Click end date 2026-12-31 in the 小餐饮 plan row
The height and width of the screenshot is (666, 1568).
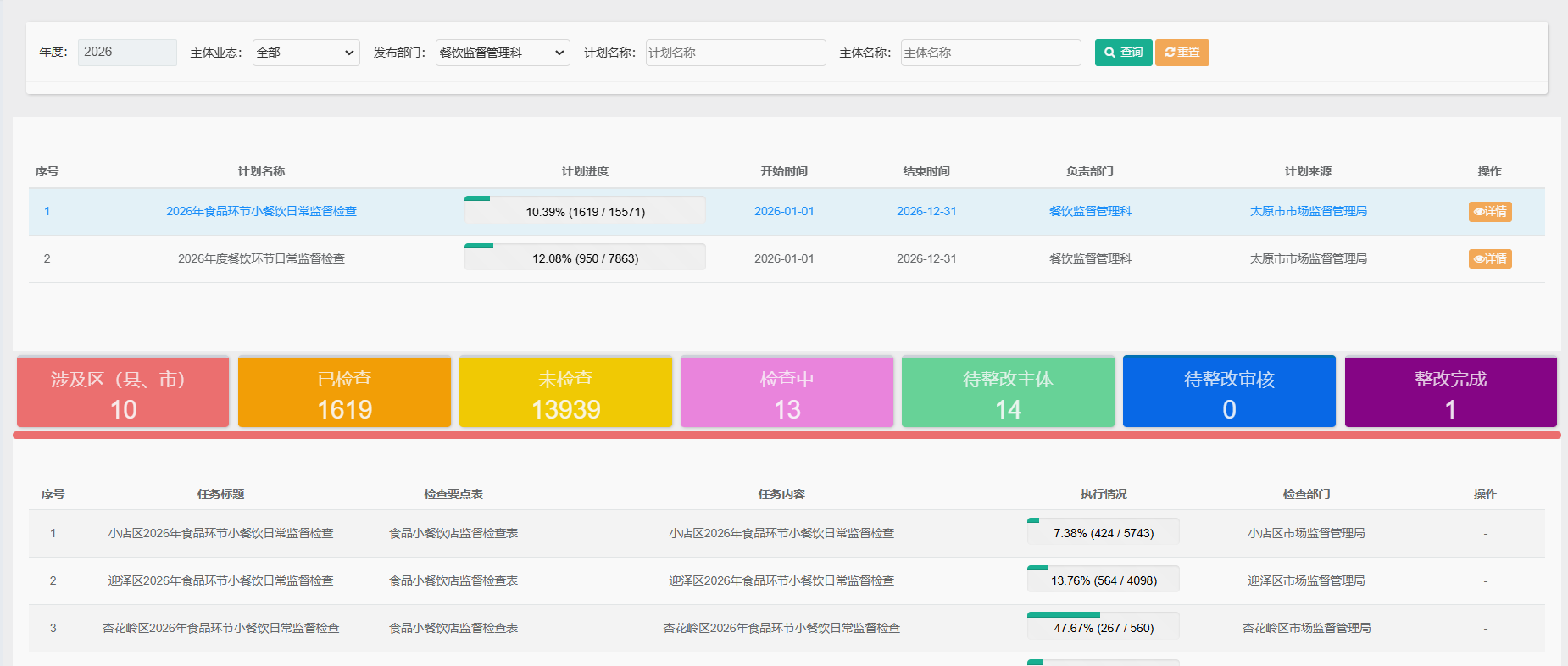926,212
